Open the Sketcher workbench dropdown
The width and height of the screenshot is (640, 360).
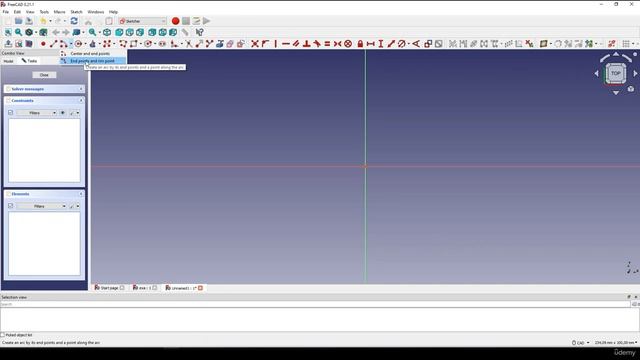(142, 21)
